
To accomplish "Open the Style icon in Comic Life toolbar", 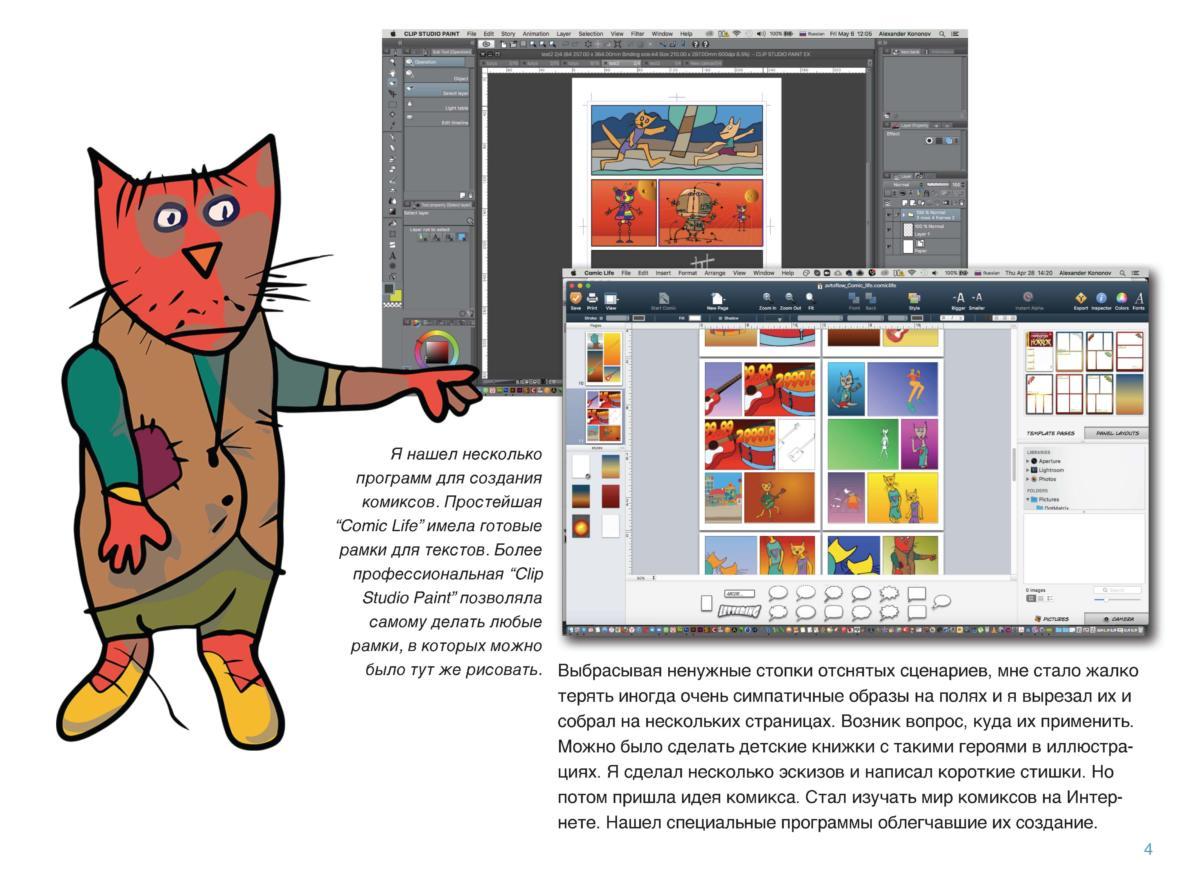I will (x=914, y=298).
